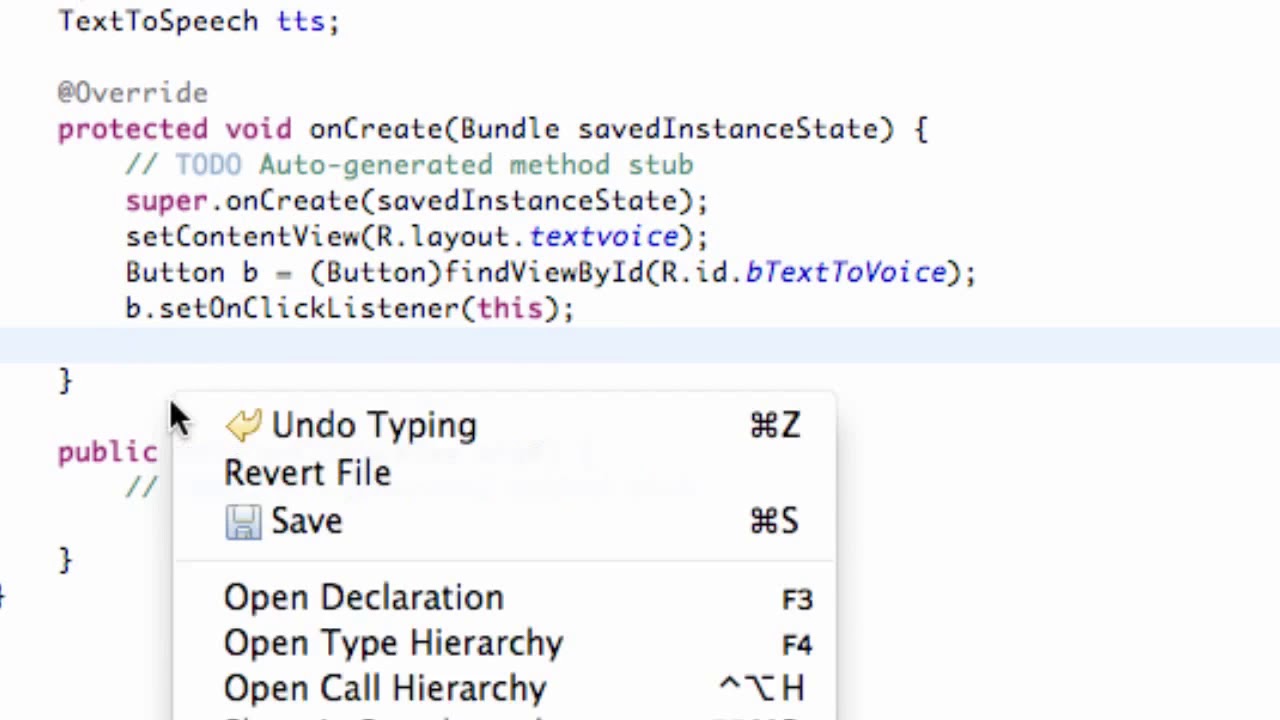This screenshot has height=720, width=1280.
Task: Click the public keyword below onCreate
Action: pos(107,453)
